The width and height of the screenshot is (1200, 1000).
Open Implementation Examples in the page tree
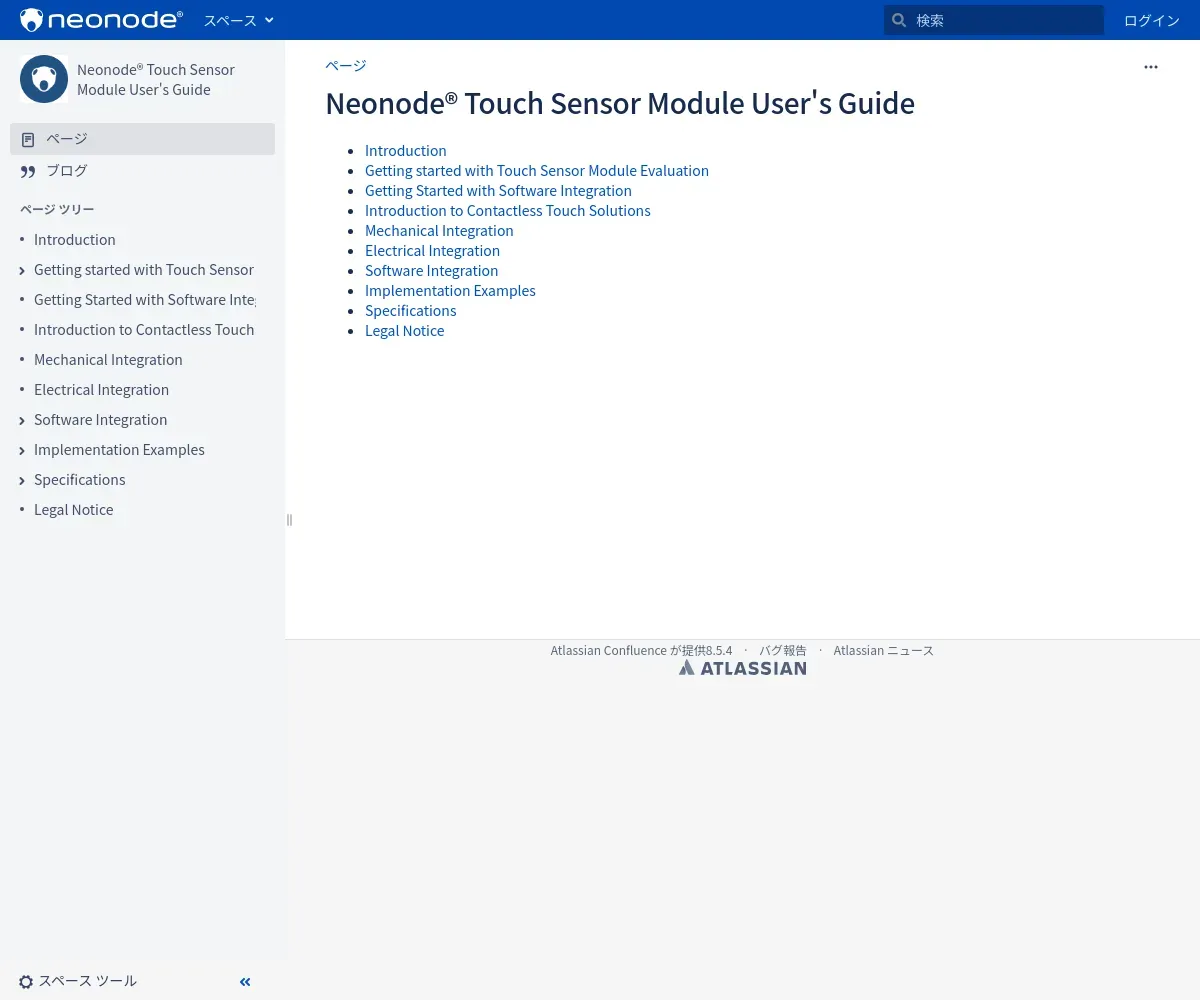119,449
